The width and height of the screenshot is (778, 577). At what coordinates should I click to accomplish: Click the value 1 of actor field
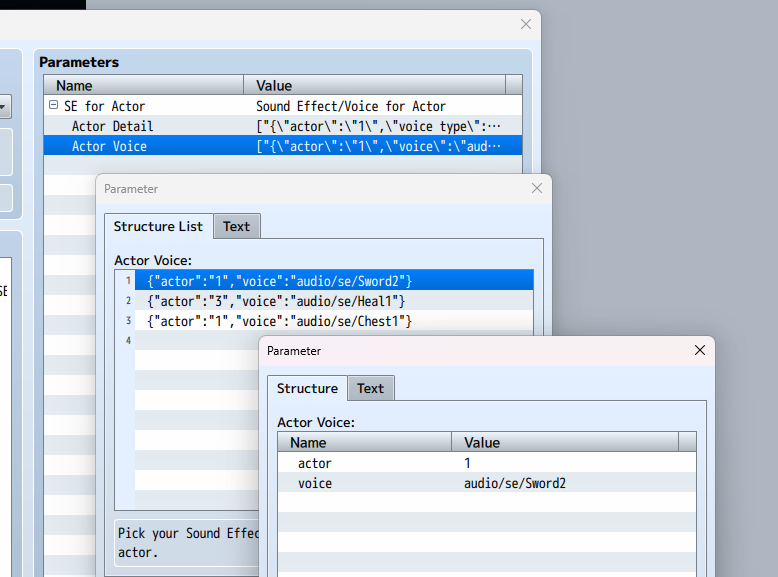point(467,463)
